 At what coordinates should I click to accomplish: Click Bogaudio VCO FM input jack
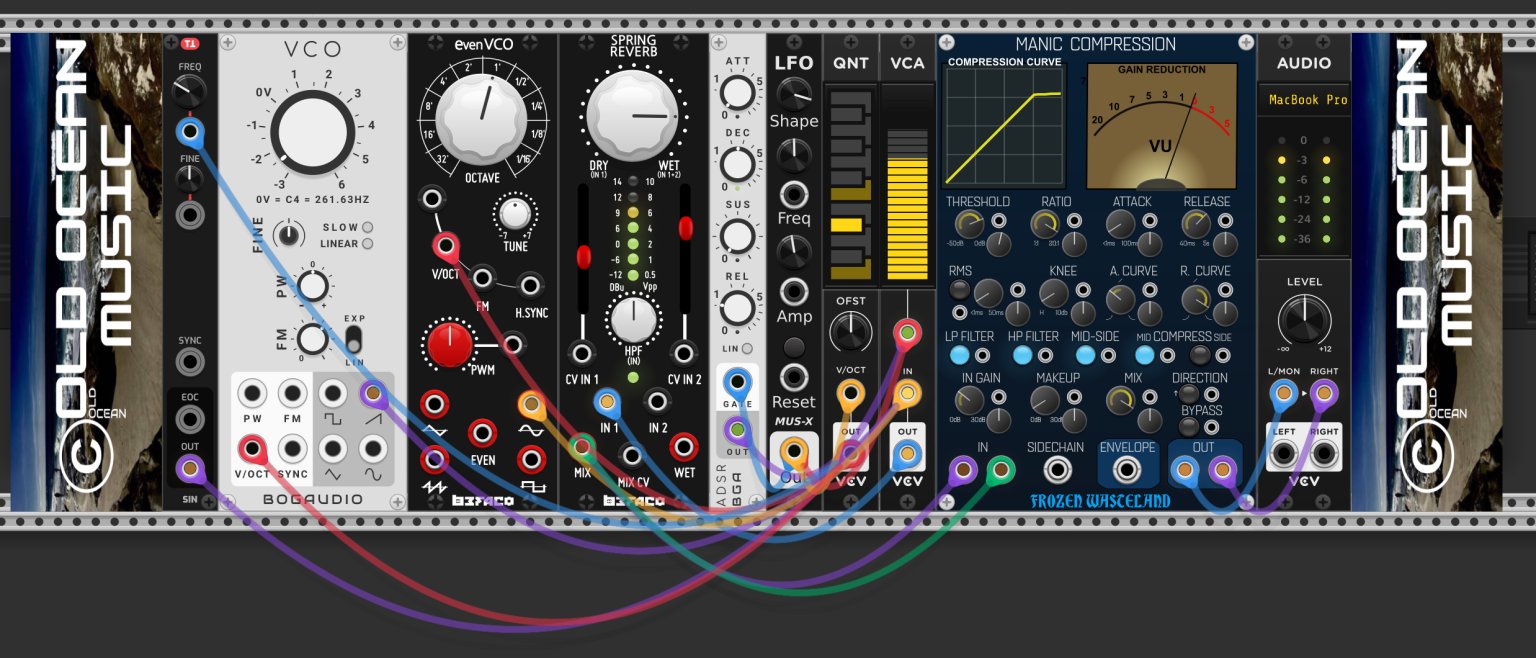click(292, 394)
